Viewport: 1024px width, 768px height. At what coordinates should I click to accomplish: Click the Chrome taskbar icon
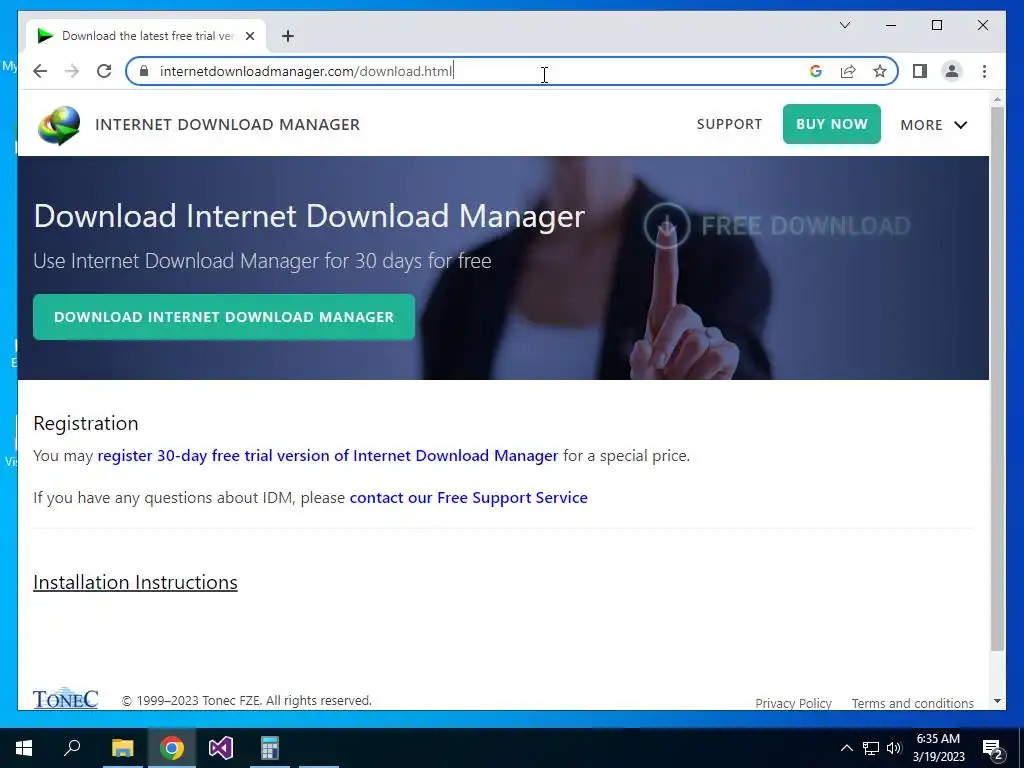(171, 748)
